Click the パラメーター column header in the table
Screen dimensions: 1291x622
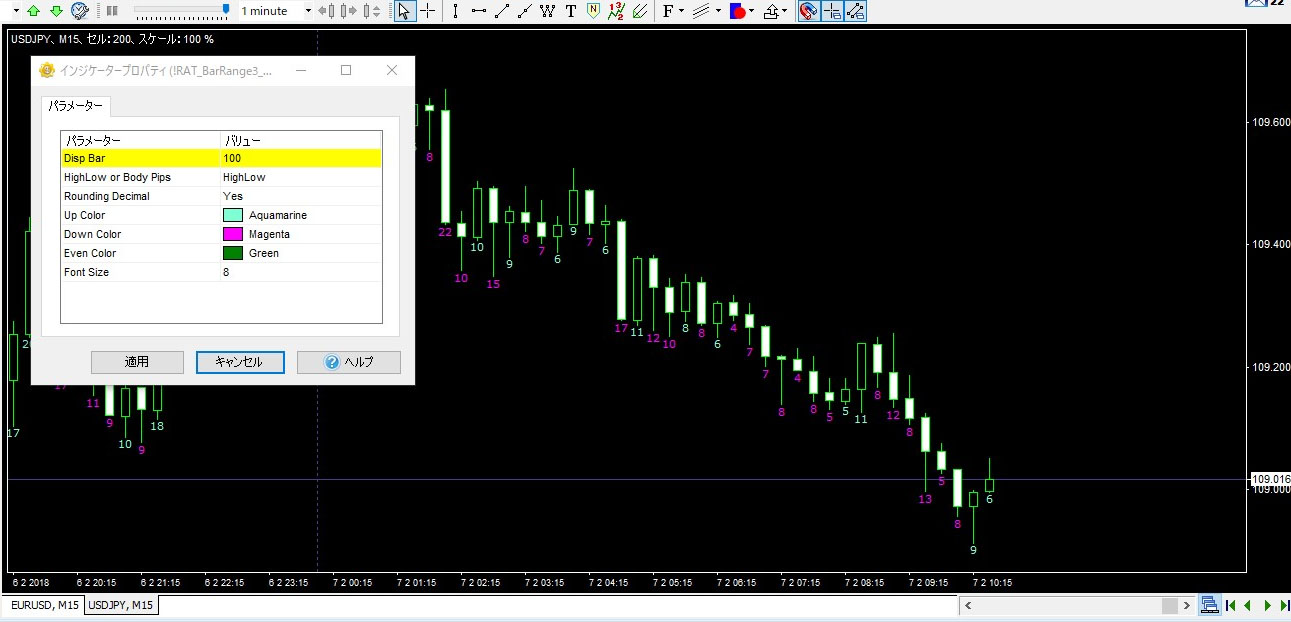[141, 140]
